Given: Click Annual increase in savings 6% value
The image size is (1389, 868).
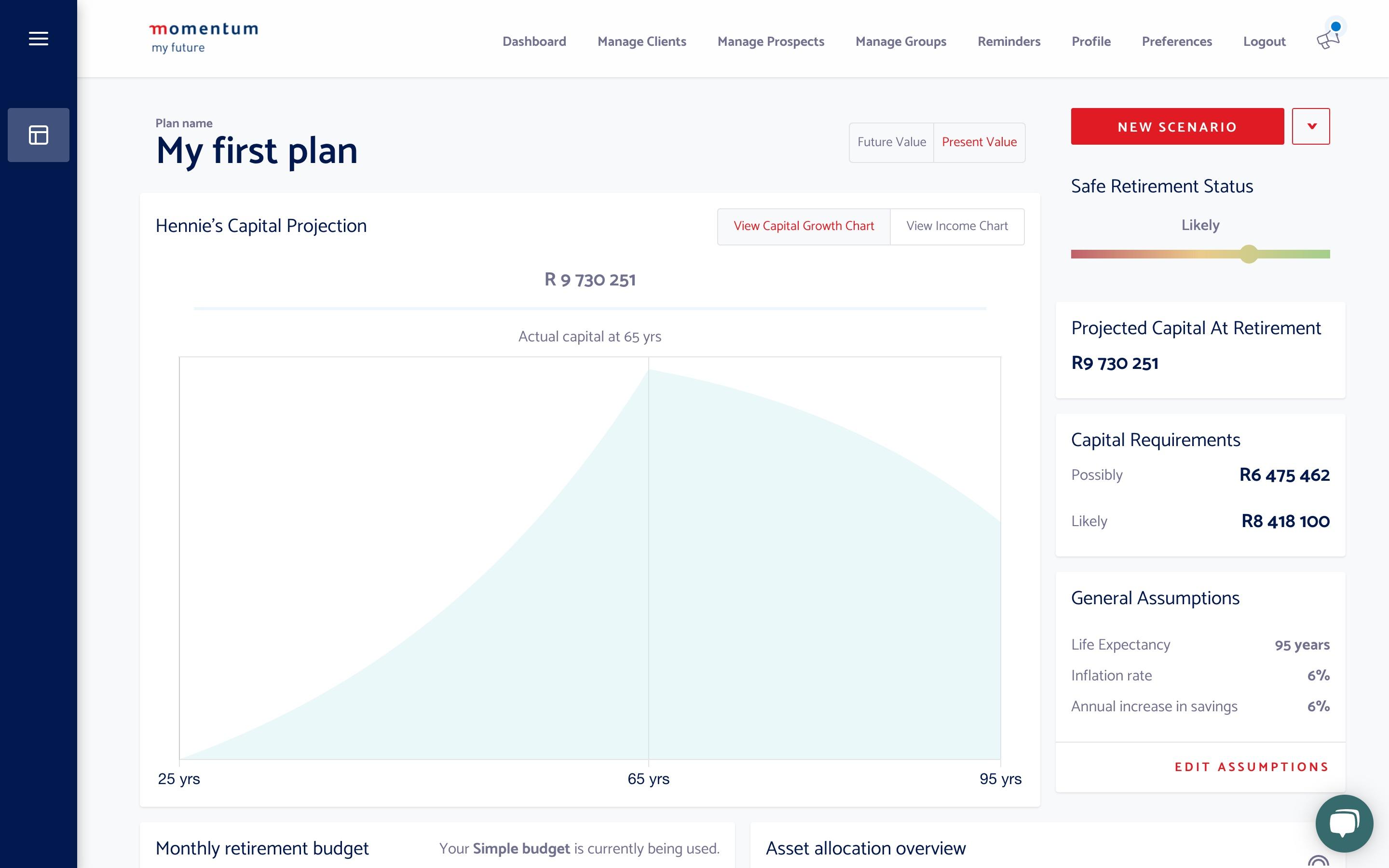Looking at the screenshot, I should (x=1319, y=706).
